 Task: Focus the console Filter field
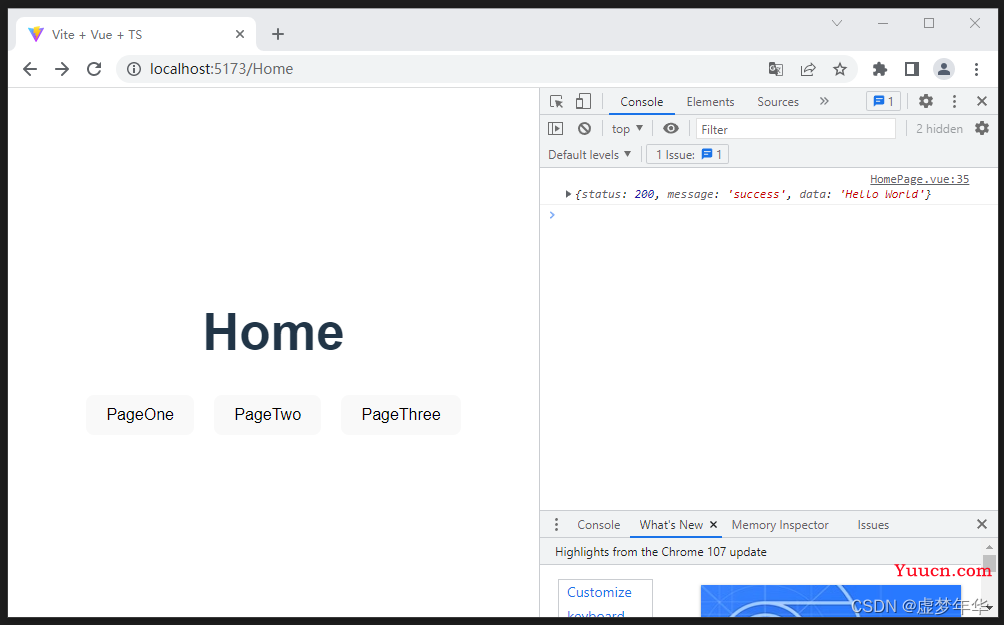(796, 129)
